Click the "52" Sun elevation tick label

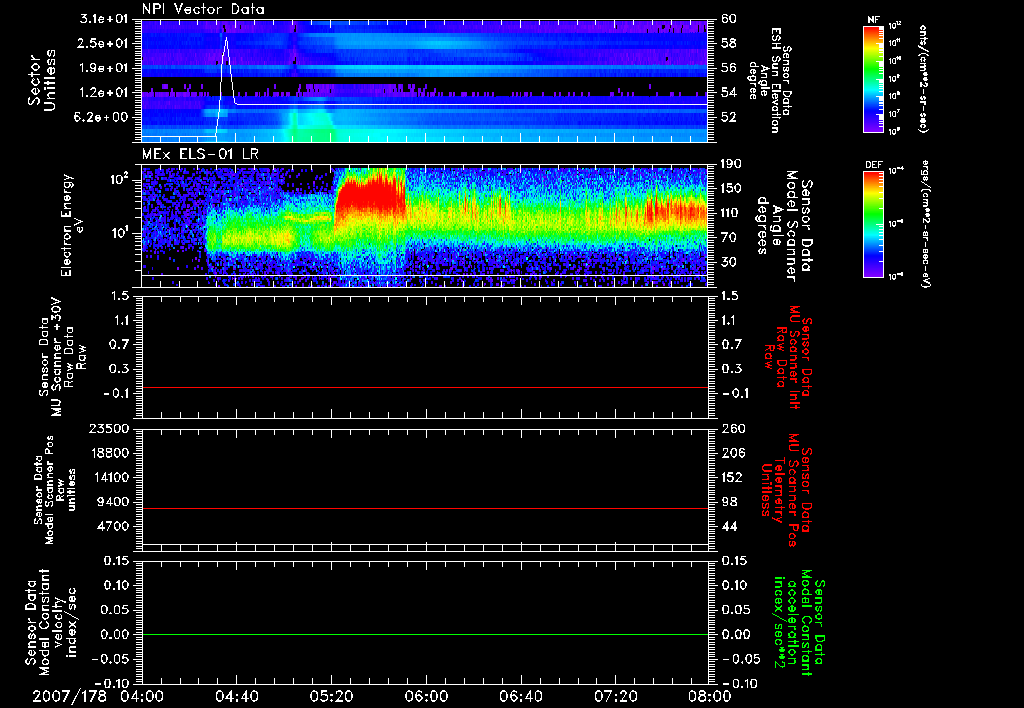pyautogui.click(x=729, y=117)
